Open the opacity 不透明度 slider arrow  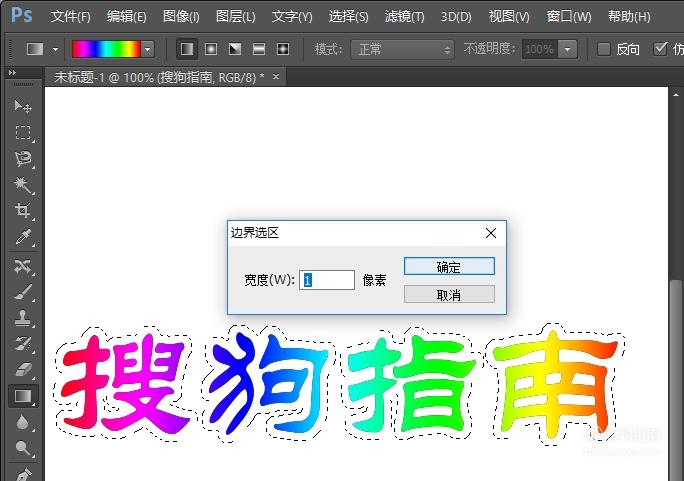click(568, 49)
